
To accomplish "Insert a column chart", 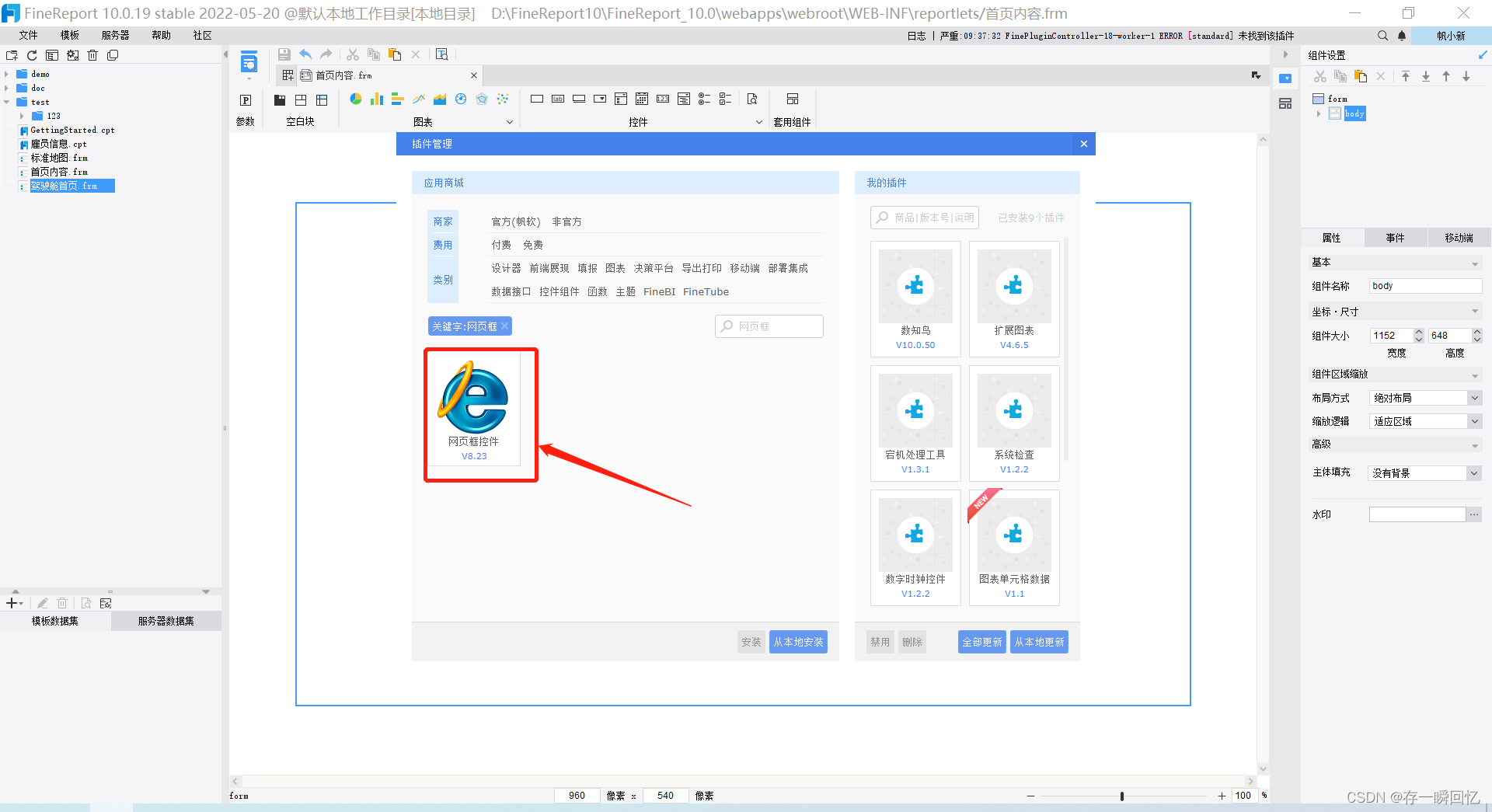I will click(377, 99).
